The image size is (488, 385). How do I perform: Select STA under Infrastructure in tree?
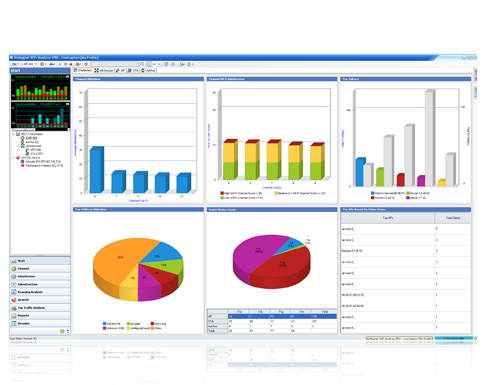tap(34, 154)
